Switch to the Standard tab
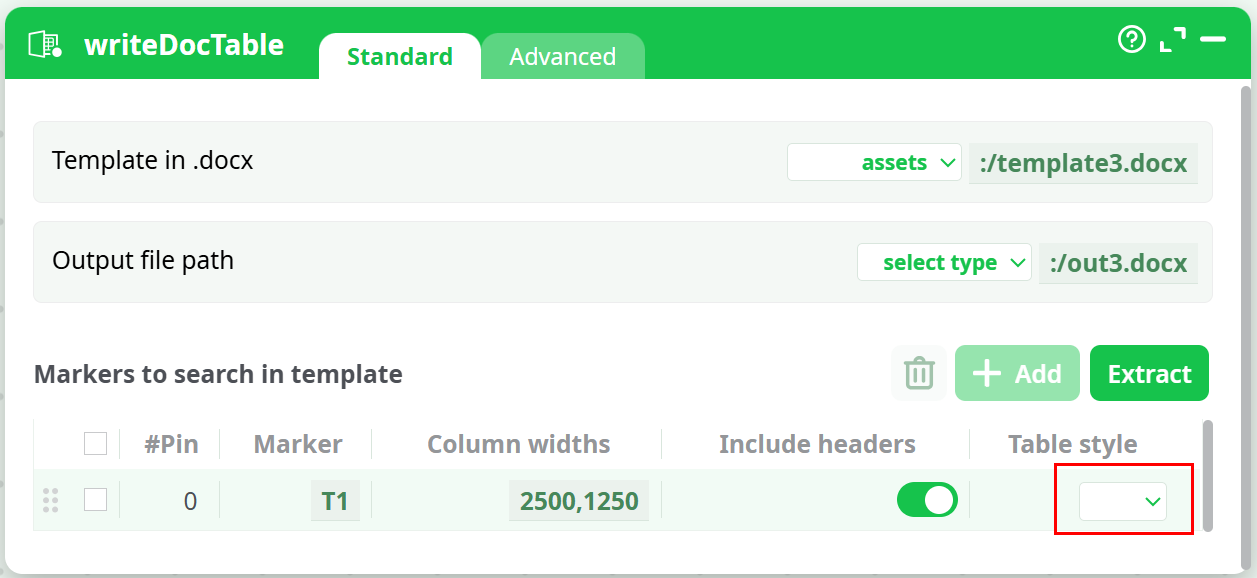The width and height of the screenshot is (1257, 578). coord(399,57)
